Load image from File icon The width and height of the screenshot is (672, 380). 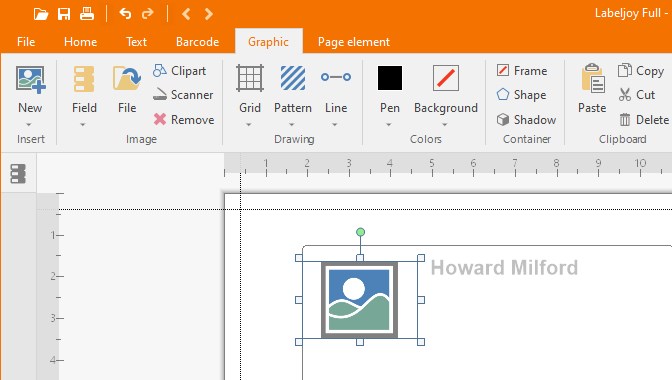point(127,89)
